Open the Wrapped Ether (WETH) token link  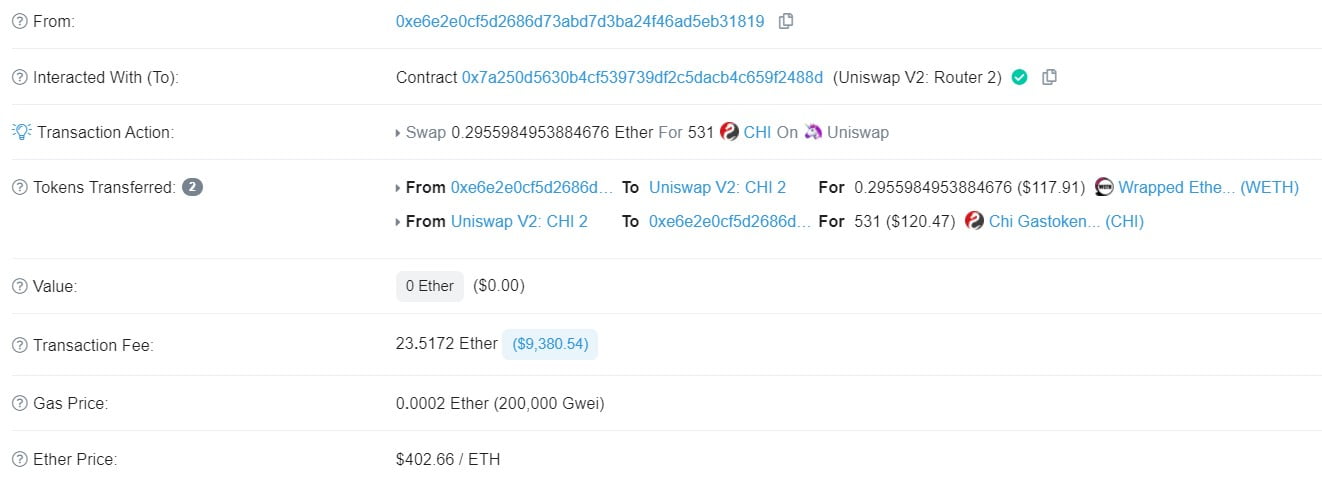pos(1208,187)
